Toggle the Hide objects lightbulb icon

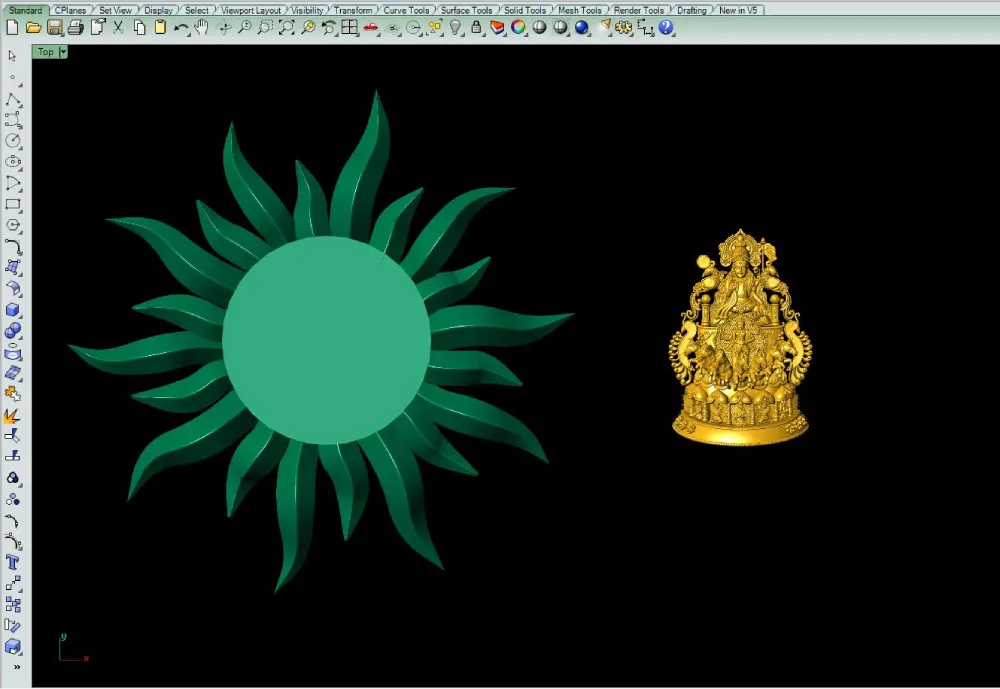point(455,27)
